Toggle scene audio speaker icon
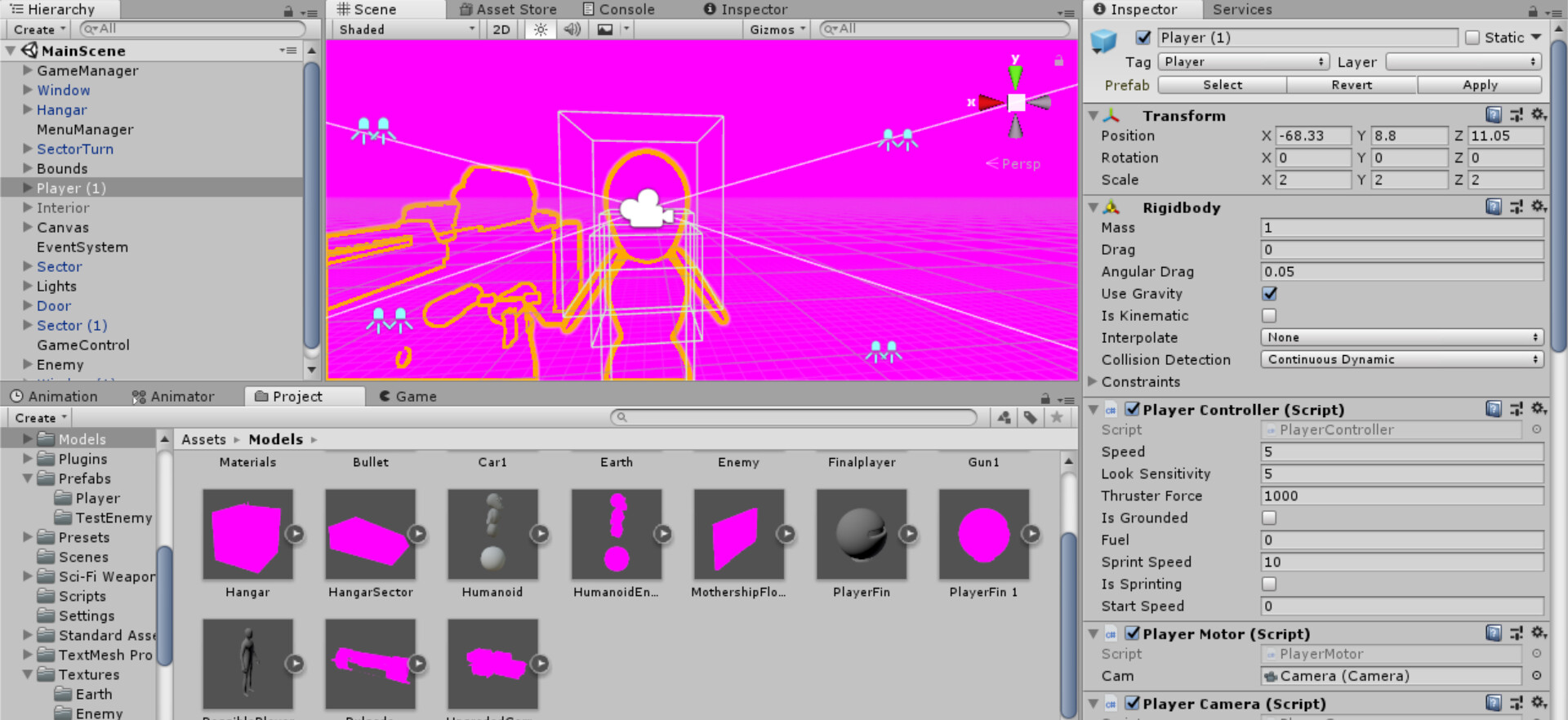 tap(572, 29)
